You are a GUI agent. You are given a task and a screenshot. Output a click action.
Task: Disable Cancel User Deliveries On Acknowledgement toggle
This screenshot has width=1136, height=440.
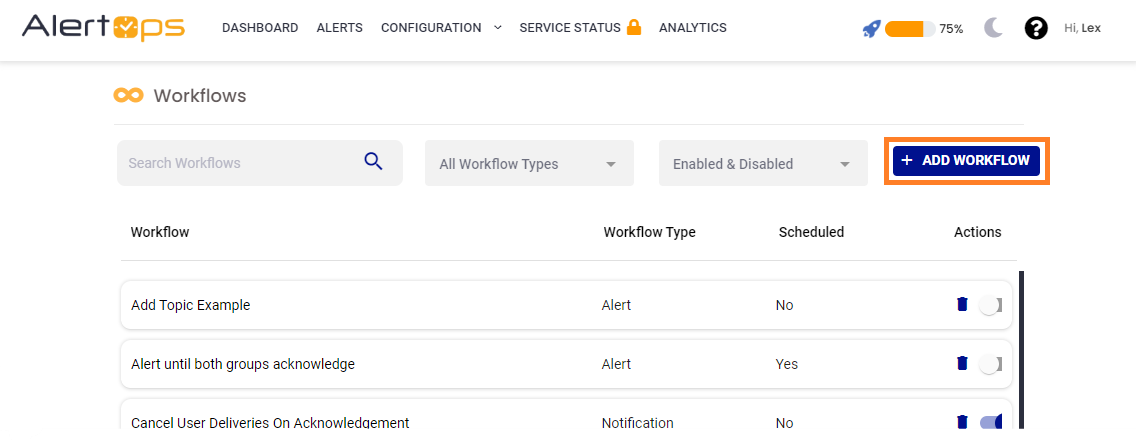991,423
